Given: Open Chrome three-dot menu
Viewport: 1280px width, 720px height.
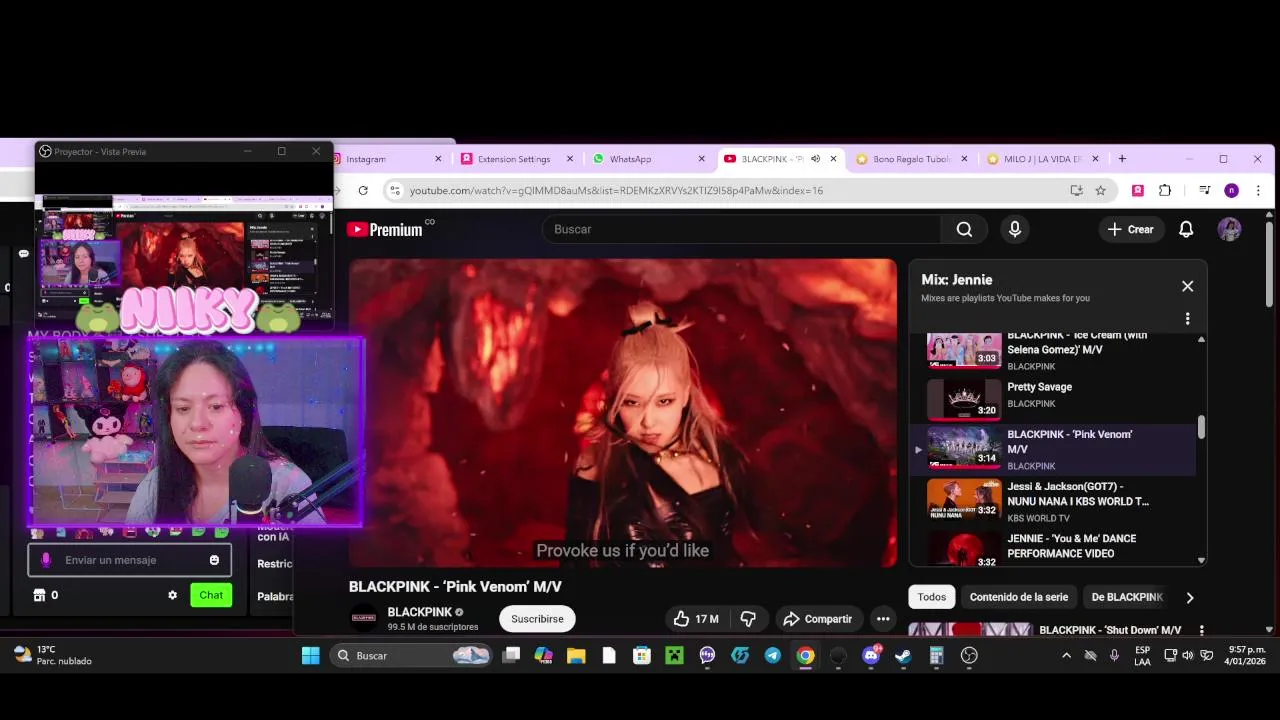Looking at the screenshot, I should pyautogui.click(x=1258, y=190).
